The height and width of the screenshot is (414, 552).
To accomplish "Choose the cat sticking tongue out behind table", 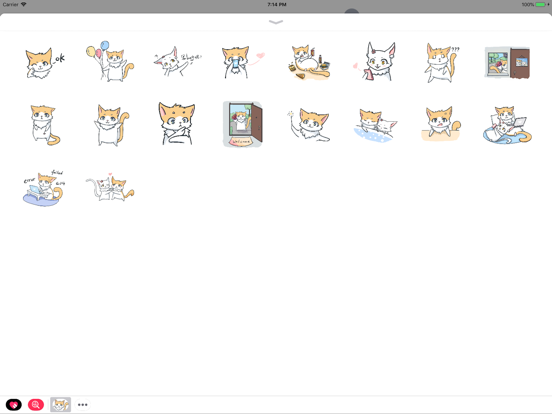I will 441,124.
